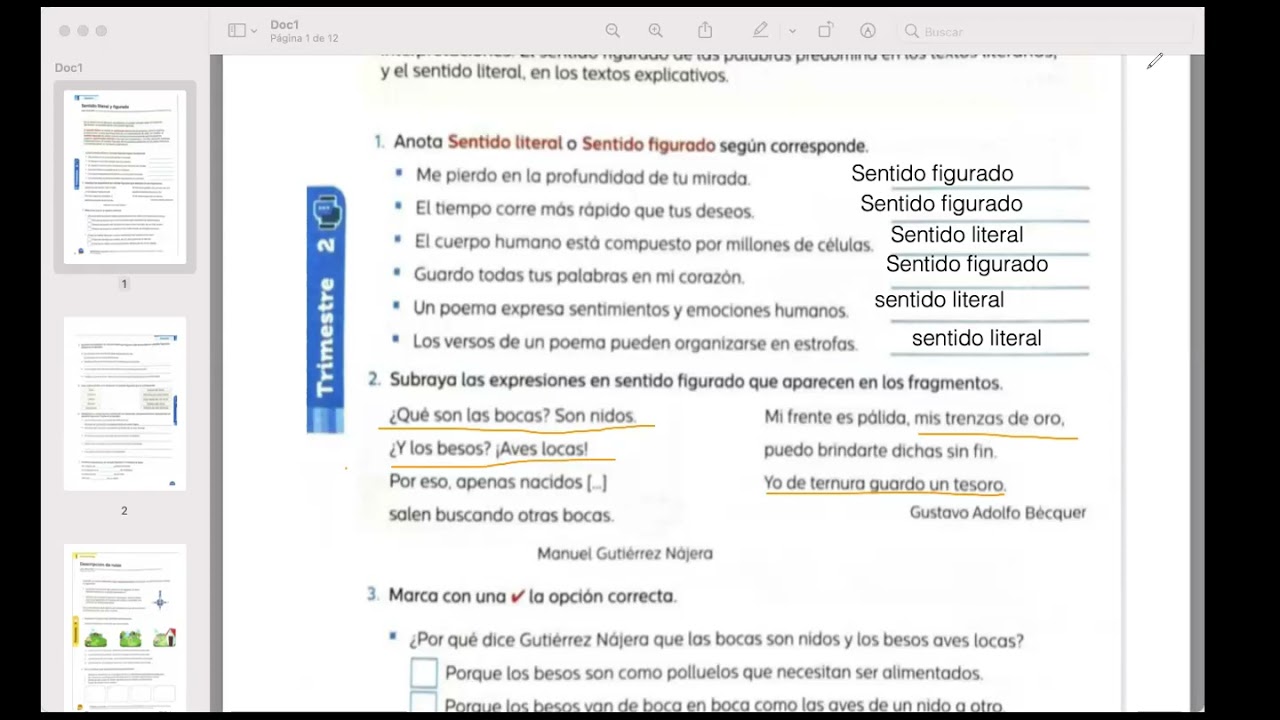Image resolution: width=1280 pixels, height=720 pixels.
Task: Expand the highlight options dropdown arrow
Action: 792,31
